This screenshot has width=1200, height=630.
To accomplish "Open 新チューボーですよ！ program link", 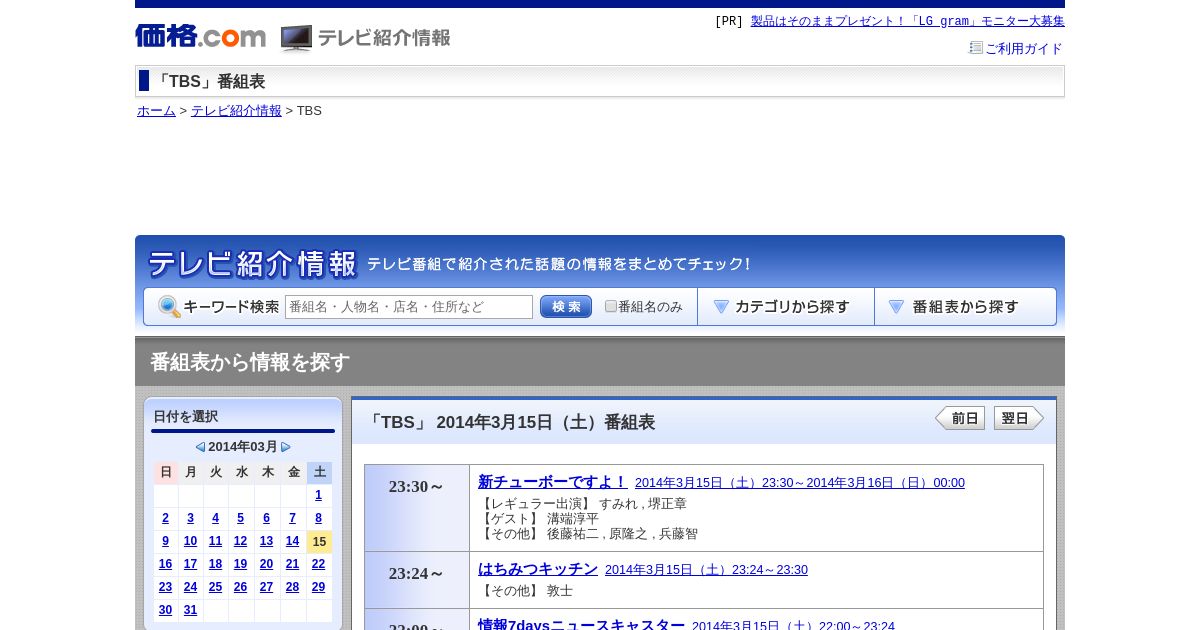I will click(553, 482).
